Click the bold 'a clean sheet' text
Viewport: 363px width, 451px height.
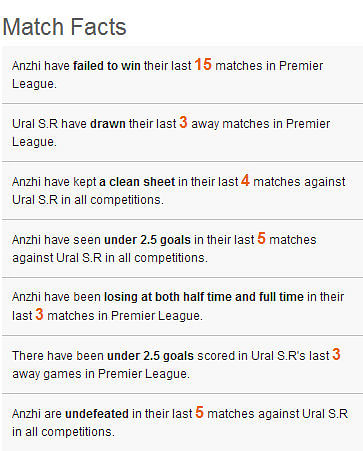(x=137, y=182)
